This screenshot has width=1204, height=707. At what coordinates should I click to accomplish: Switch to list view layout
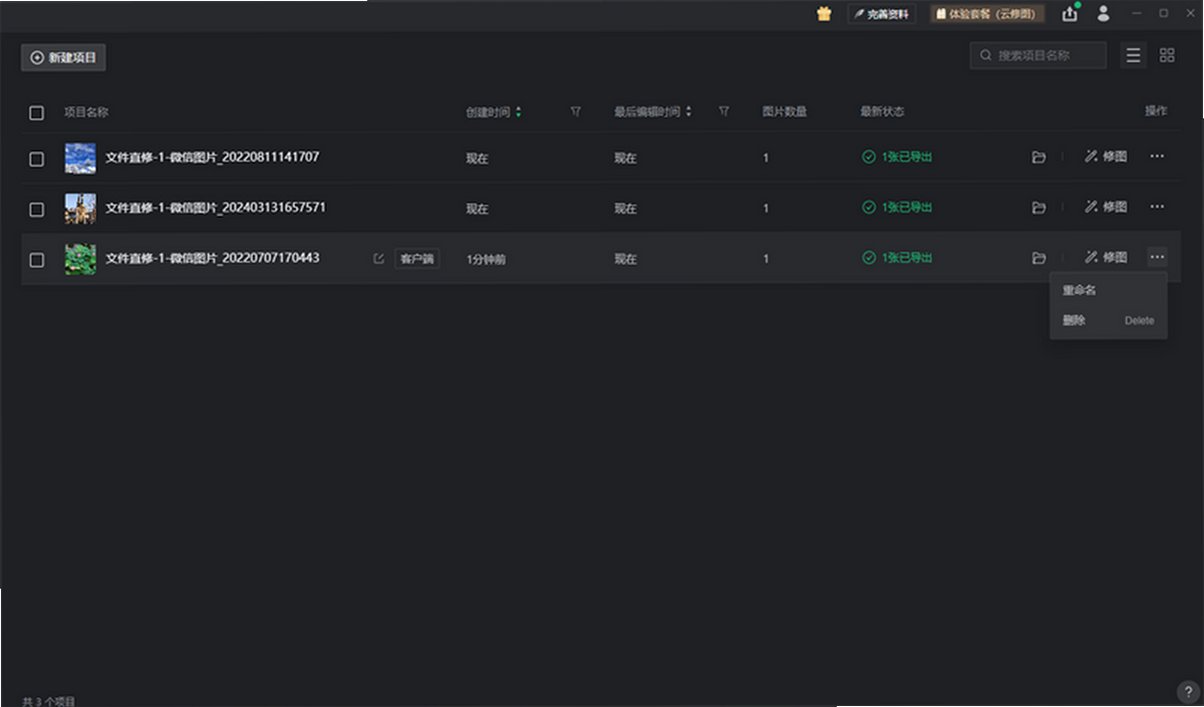(1133, 56)
